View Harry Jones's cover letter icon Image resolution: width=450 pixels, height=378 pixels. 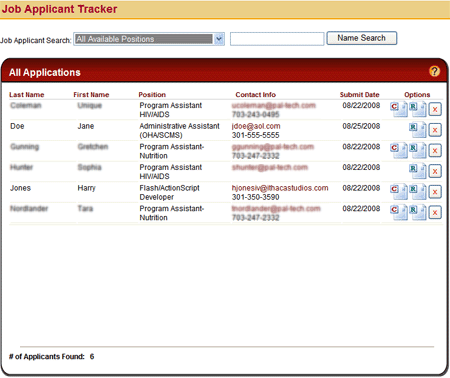(399, 192)
